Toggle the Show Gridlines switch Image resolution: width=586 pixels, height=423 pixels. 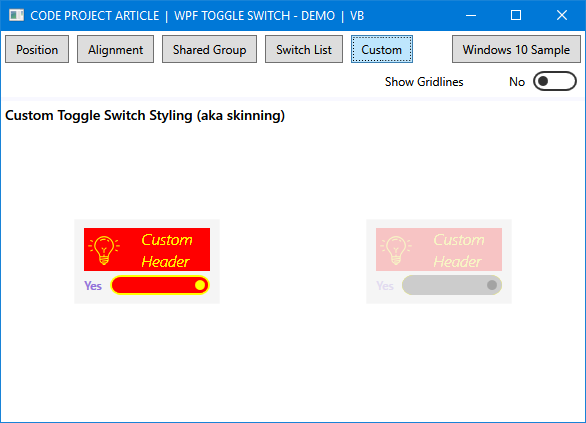555,81
